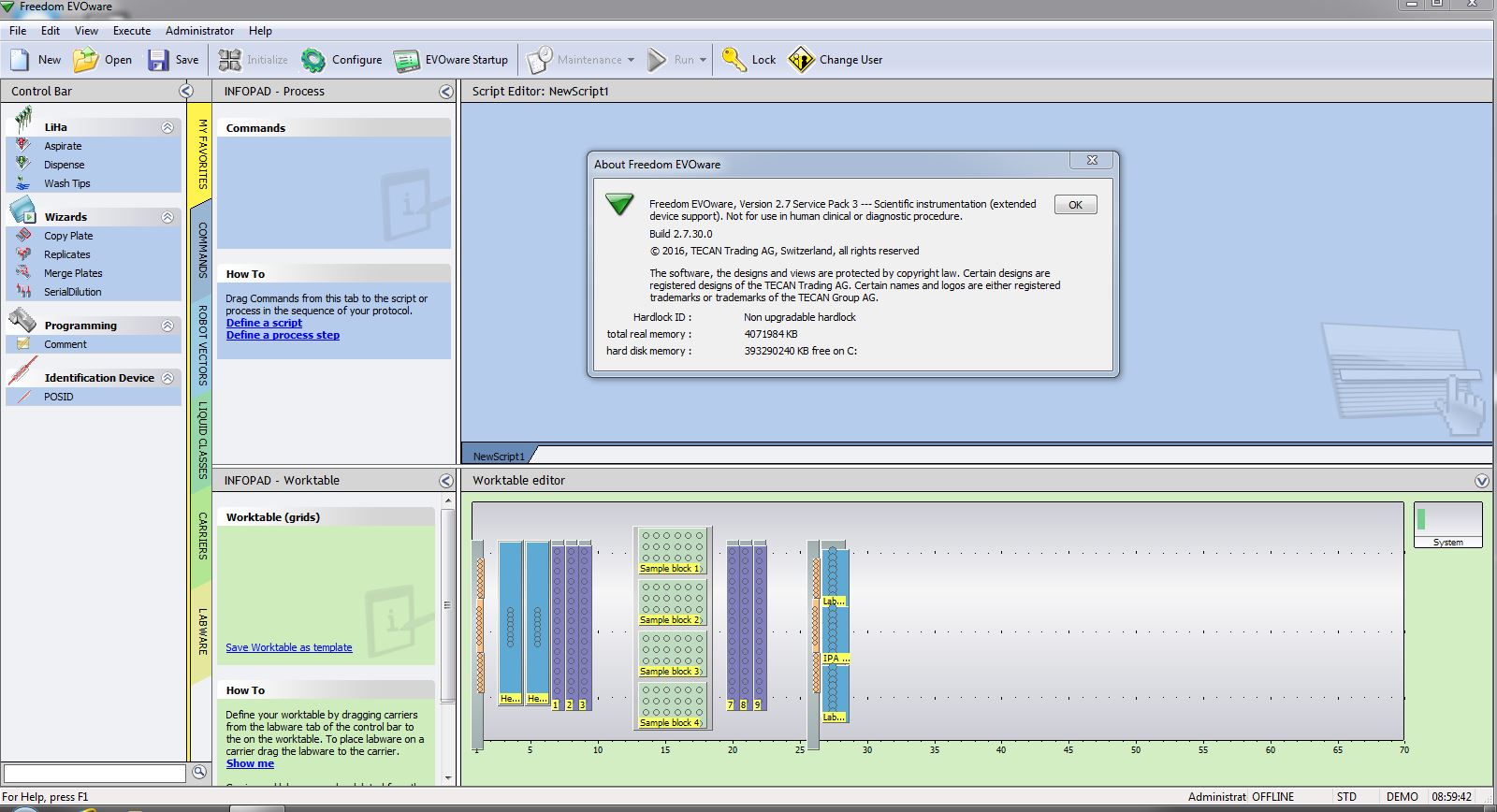Viewport: 1497px width, 812px height.
Task: Click the Save Worktable as template link
Action: pos(289,647)
